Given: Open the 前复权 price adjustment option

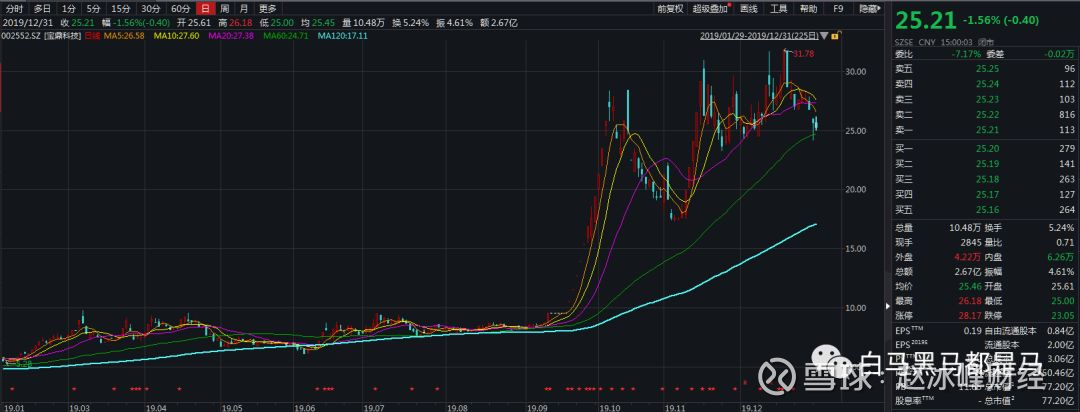Looking at the screenshot, I should tap(669, 9).
